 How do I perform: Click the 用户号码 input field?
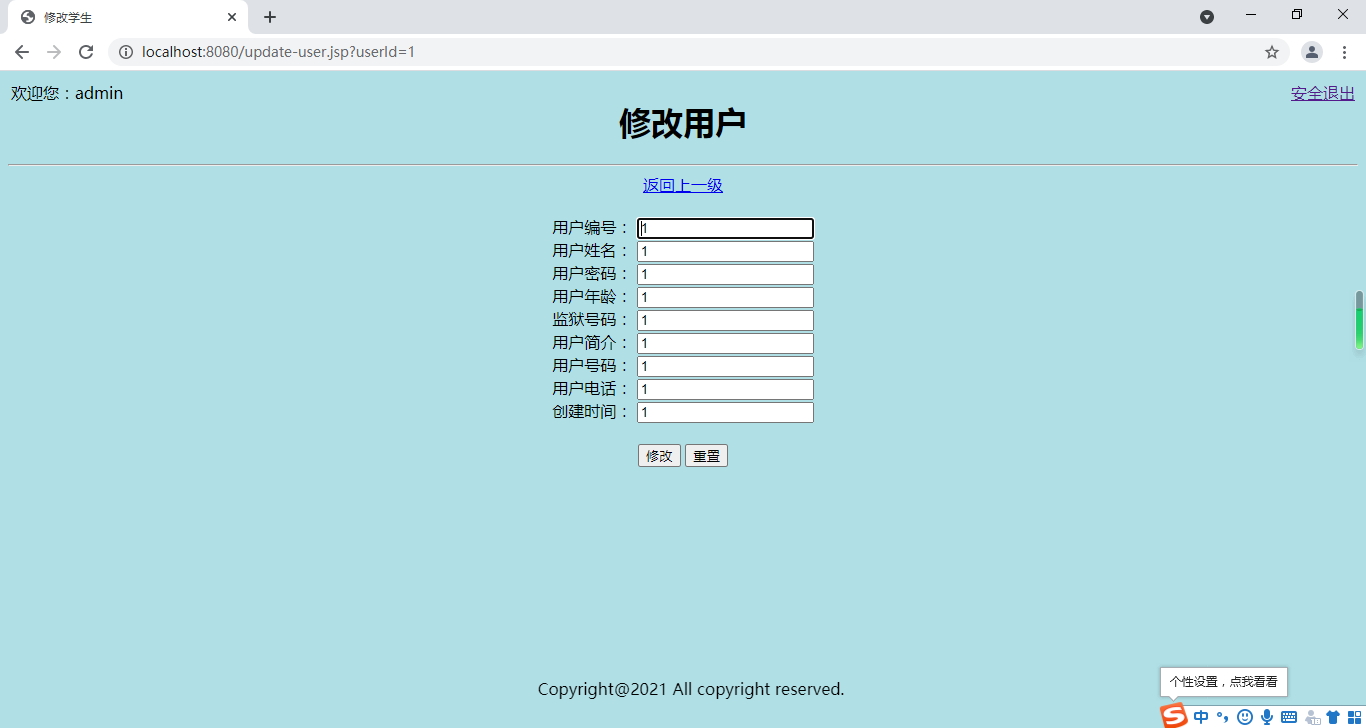coord(725,366)
